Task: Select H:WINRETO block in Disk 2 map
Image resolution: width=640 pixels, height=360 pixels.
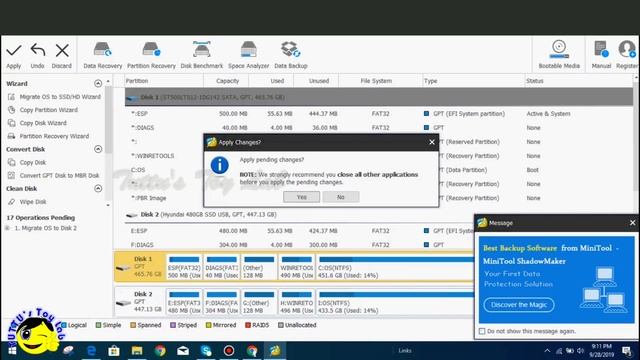Action: pyautogui.click(x=296, y=302)
